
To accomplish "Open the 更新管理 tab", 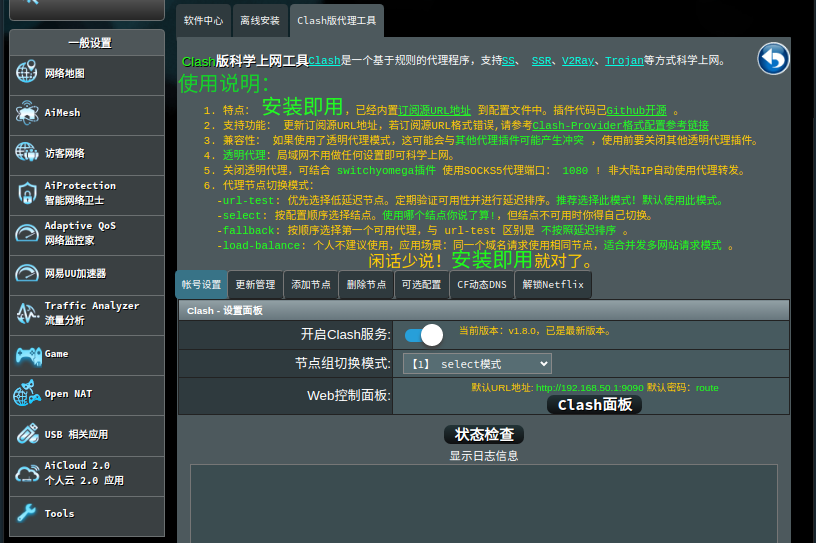I will tap(255, 285).
